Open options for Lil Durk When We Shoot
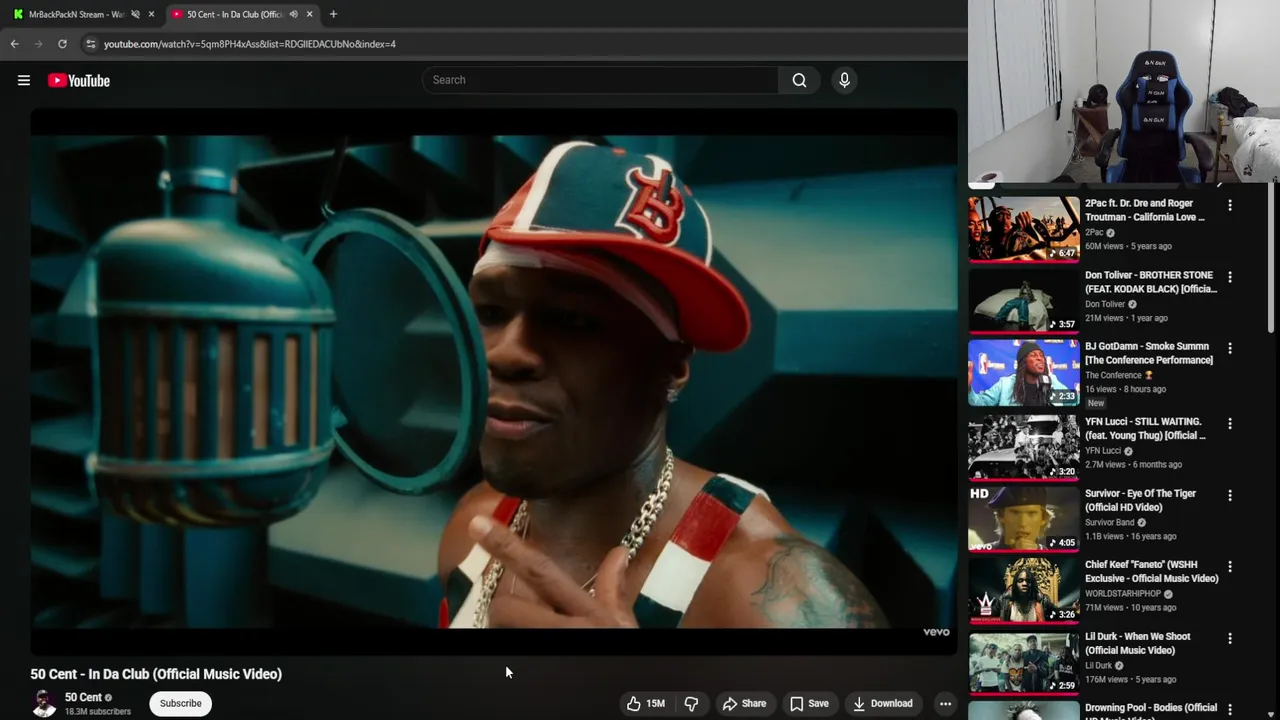The width and height of the screenshot is (1280, 720). tap(1230, 638)
